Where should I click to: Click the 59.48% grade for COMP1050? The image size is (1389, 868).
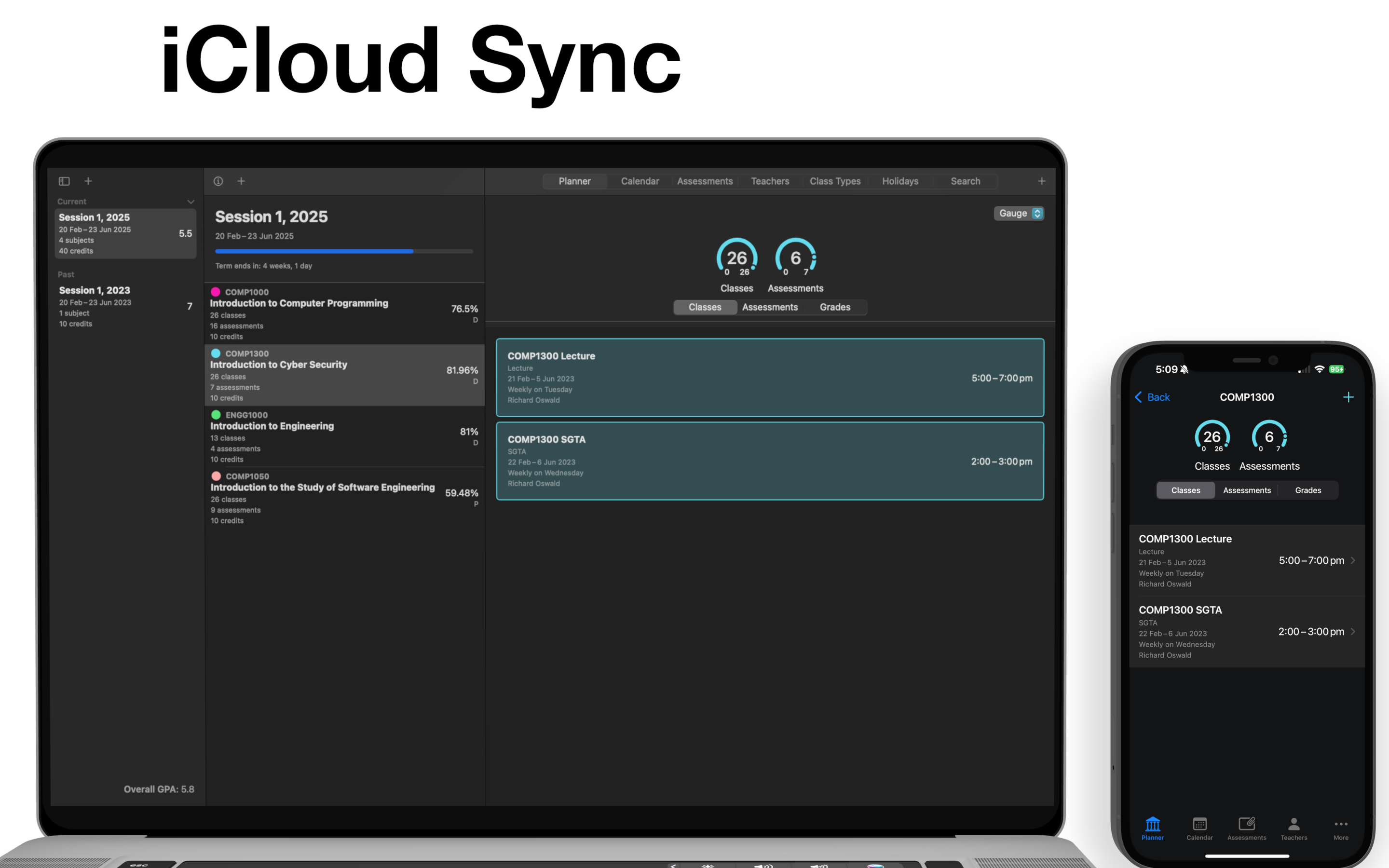(x=462, y=493)
